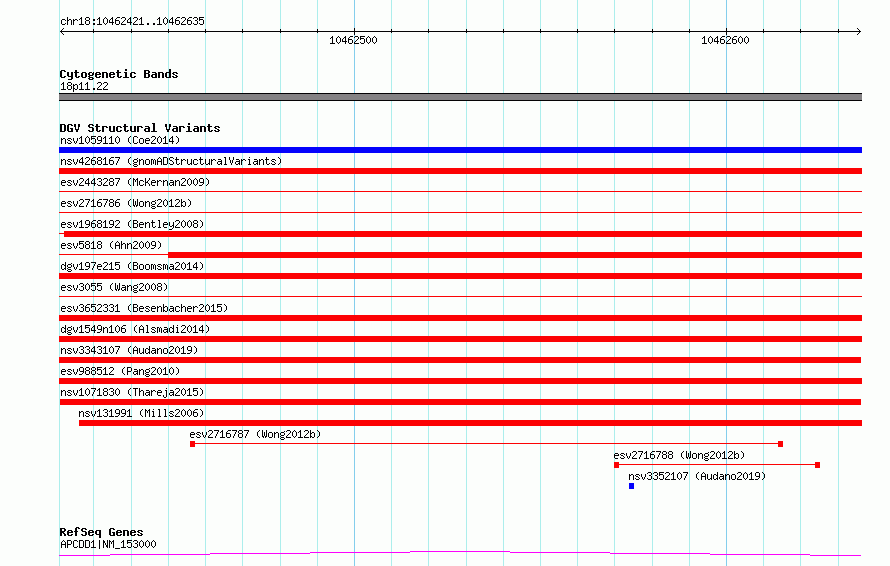The width and height of the screenshot is (890, 566).
Task: Open variant esv2716786 (Wong2012b) label
Action: coord(126,203)
